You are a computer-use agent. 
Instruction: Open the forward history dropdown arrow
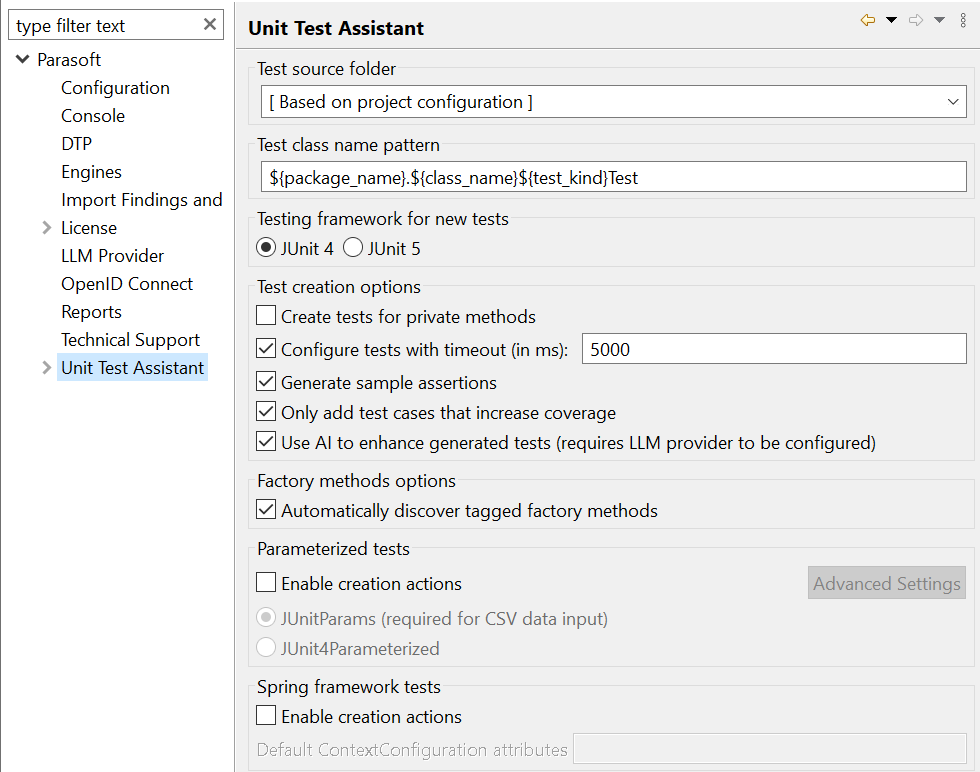[x=939, y=21]
